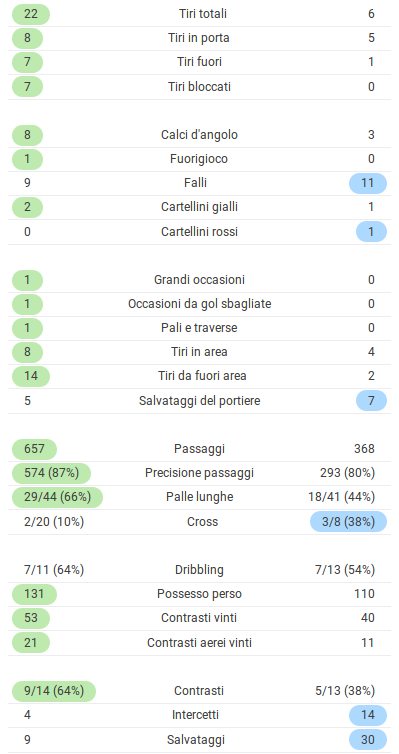
Task: Select the blue 7 Salvataggi del portiere badge
Action: click(x=371, y=401)
